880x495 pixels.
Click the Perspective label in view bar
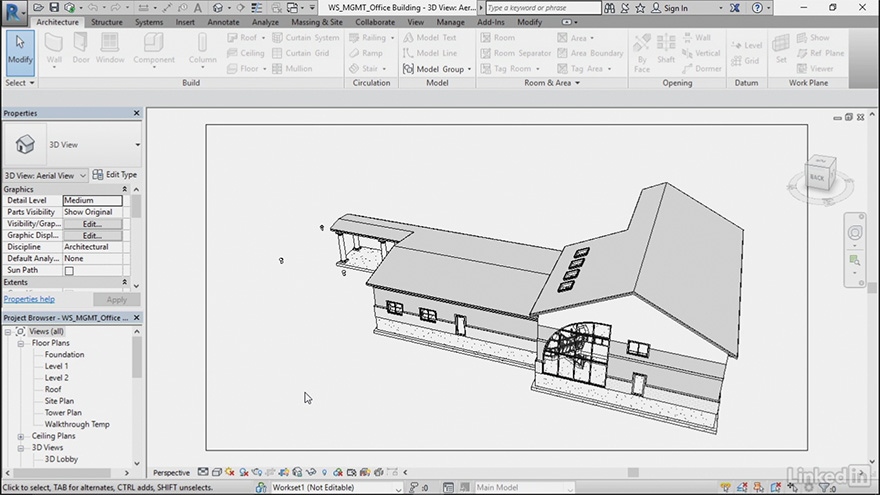coord(171,473)
